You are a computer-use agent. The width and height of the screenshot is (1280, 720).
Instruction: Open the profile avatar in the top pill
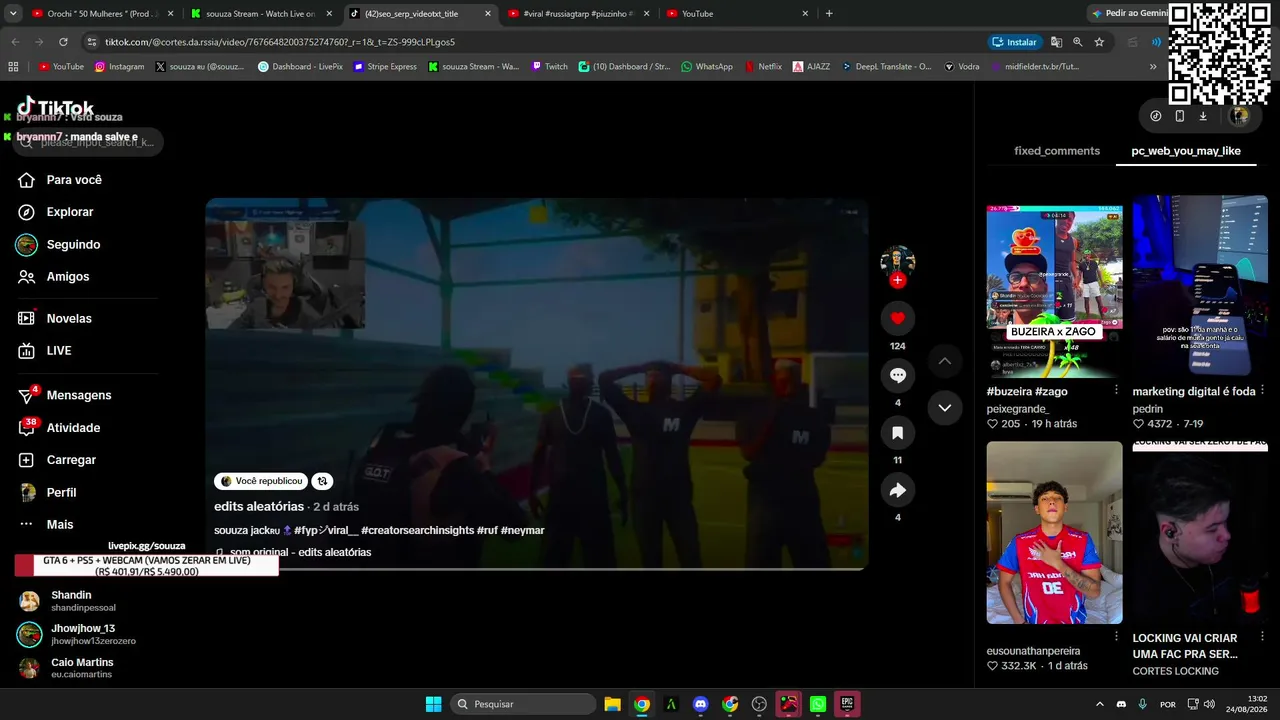[1239, 116]
